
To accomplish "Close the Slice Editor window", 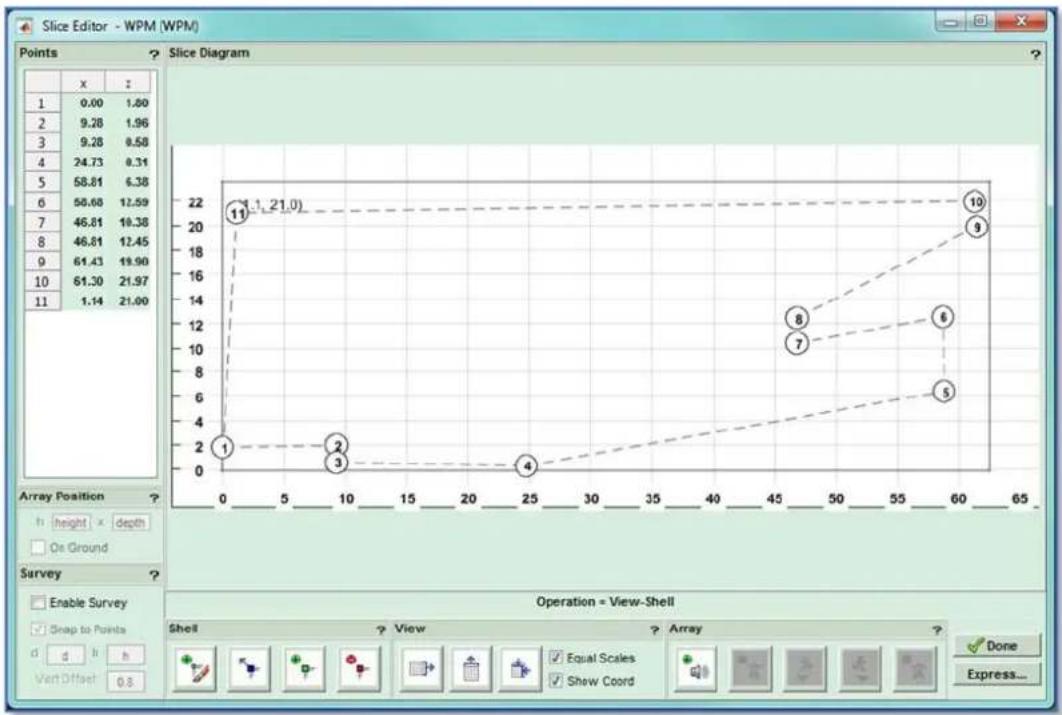I will pos(1021,22).
